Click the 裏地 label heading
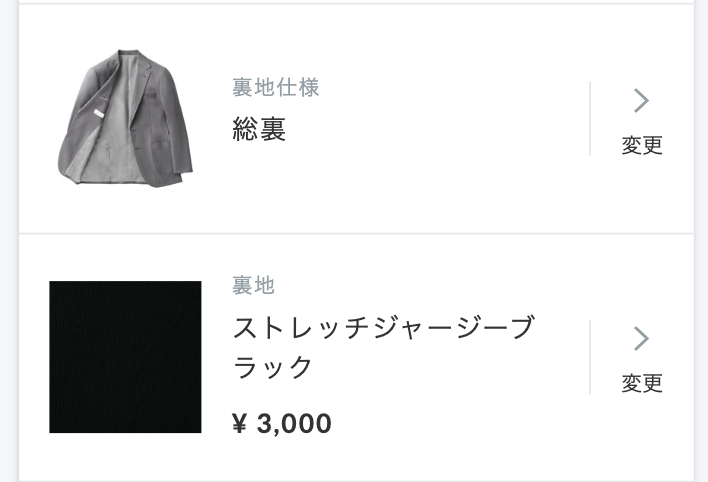Image resolution: width=708 pixels, height=482 pixels. (x=253, y=285)
